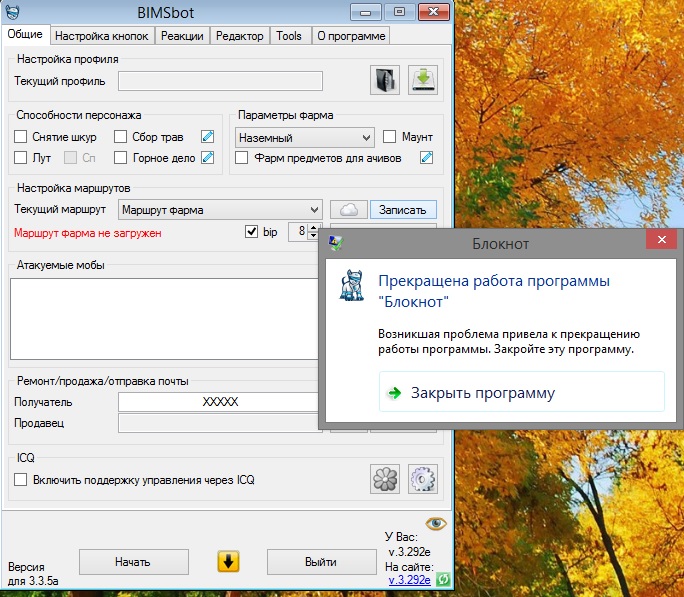The image size is (684, 597).
Task: Enable the Снятие шкур checkbox
Action: pyautogui.click(x=21, y=137)
